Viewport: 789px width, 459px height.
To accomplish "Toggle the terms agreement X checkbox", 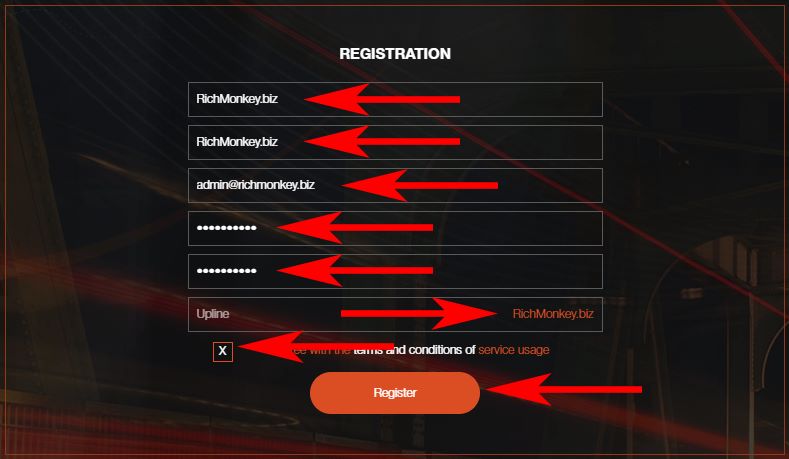I will (222, 351).
